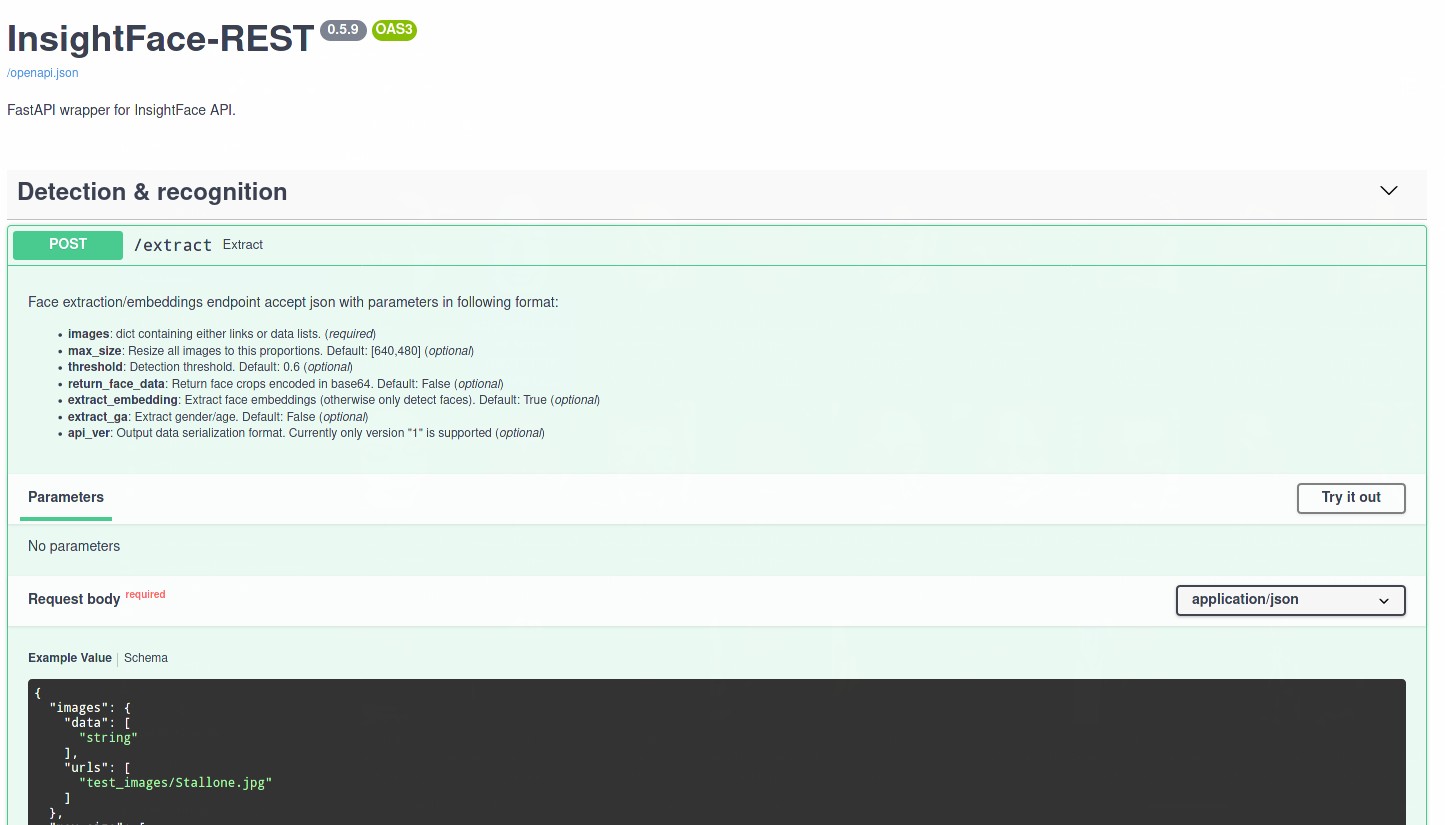This screenshot has width=1445, height=825.
Task: Click the InsightFace-REST title
Action: [x=161, y=38]
